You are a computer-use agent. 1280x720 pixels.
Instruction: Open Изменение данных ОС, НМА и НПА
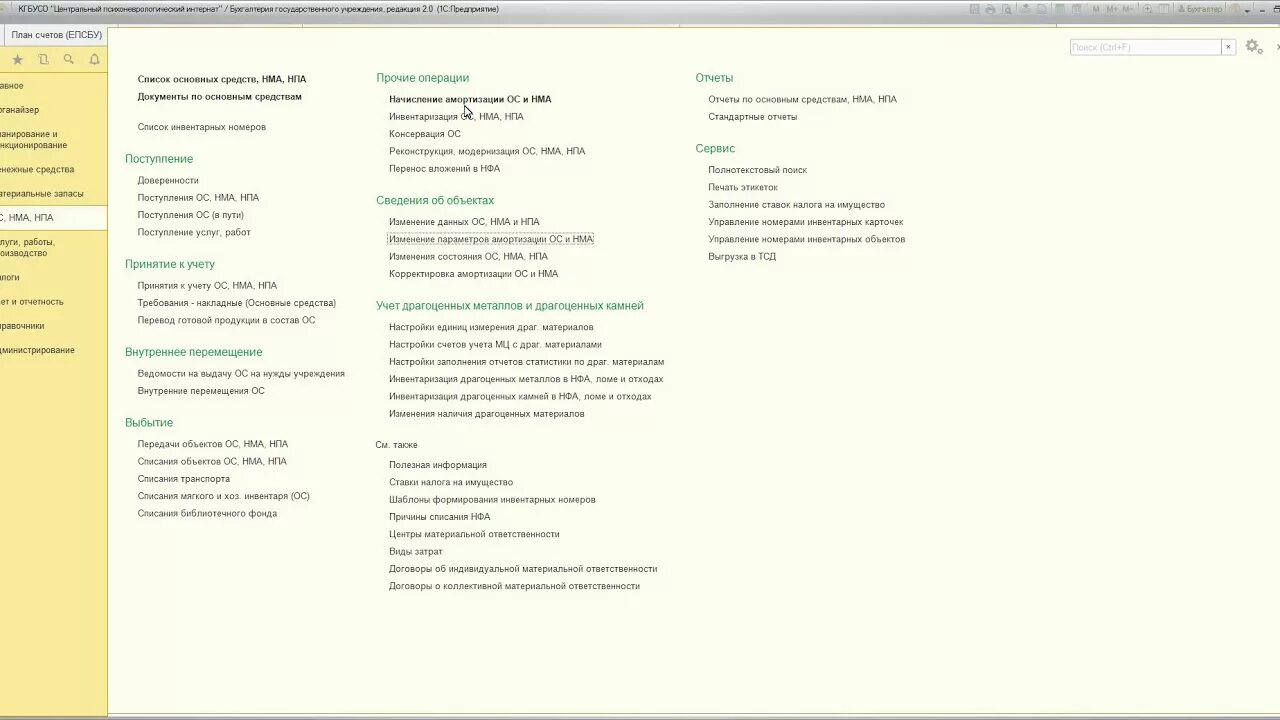tap(464, 222)
